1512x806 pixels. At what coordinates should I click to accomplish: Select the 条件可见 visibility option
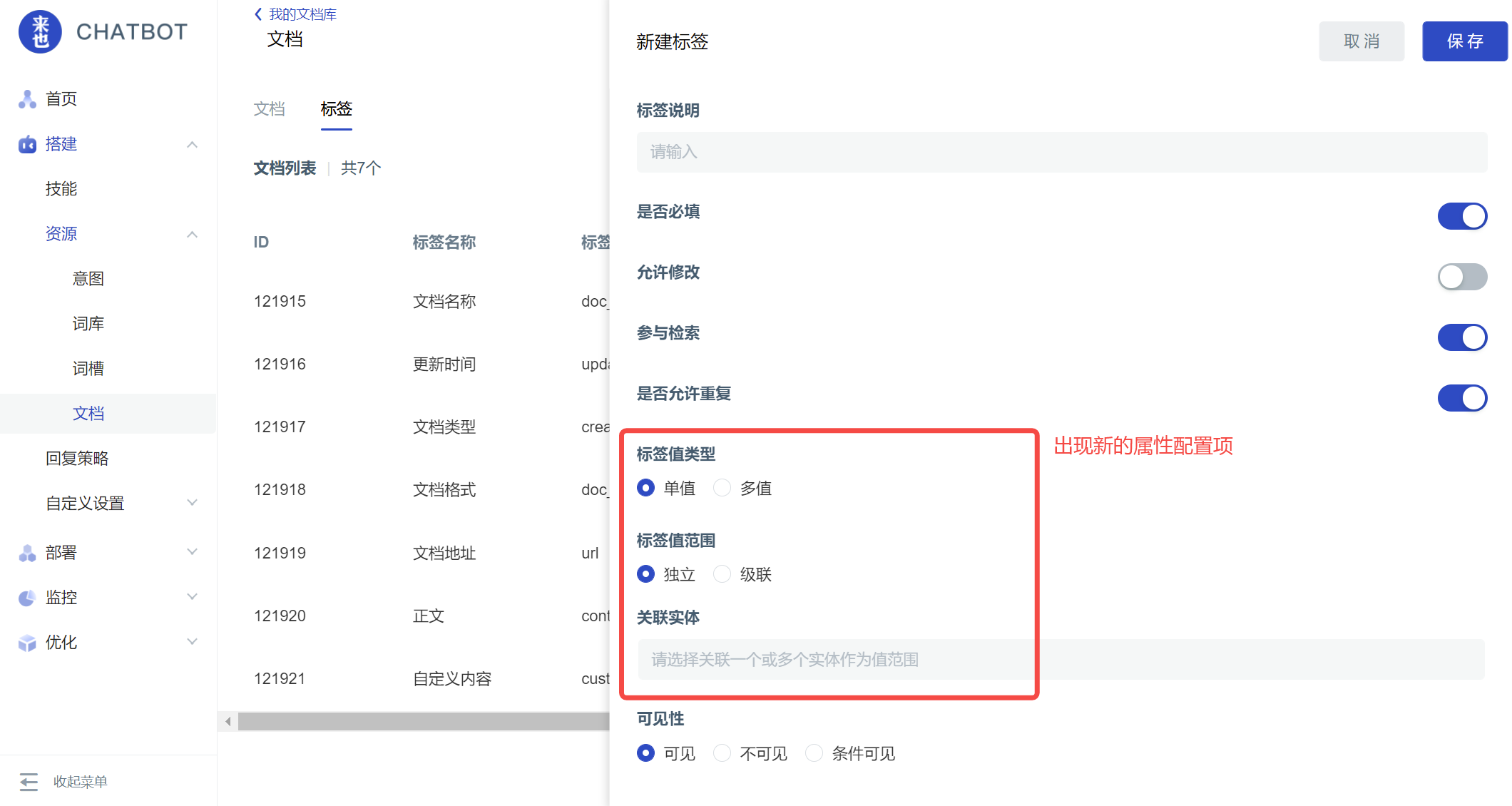pyautogui.click(x=814, y=753)
